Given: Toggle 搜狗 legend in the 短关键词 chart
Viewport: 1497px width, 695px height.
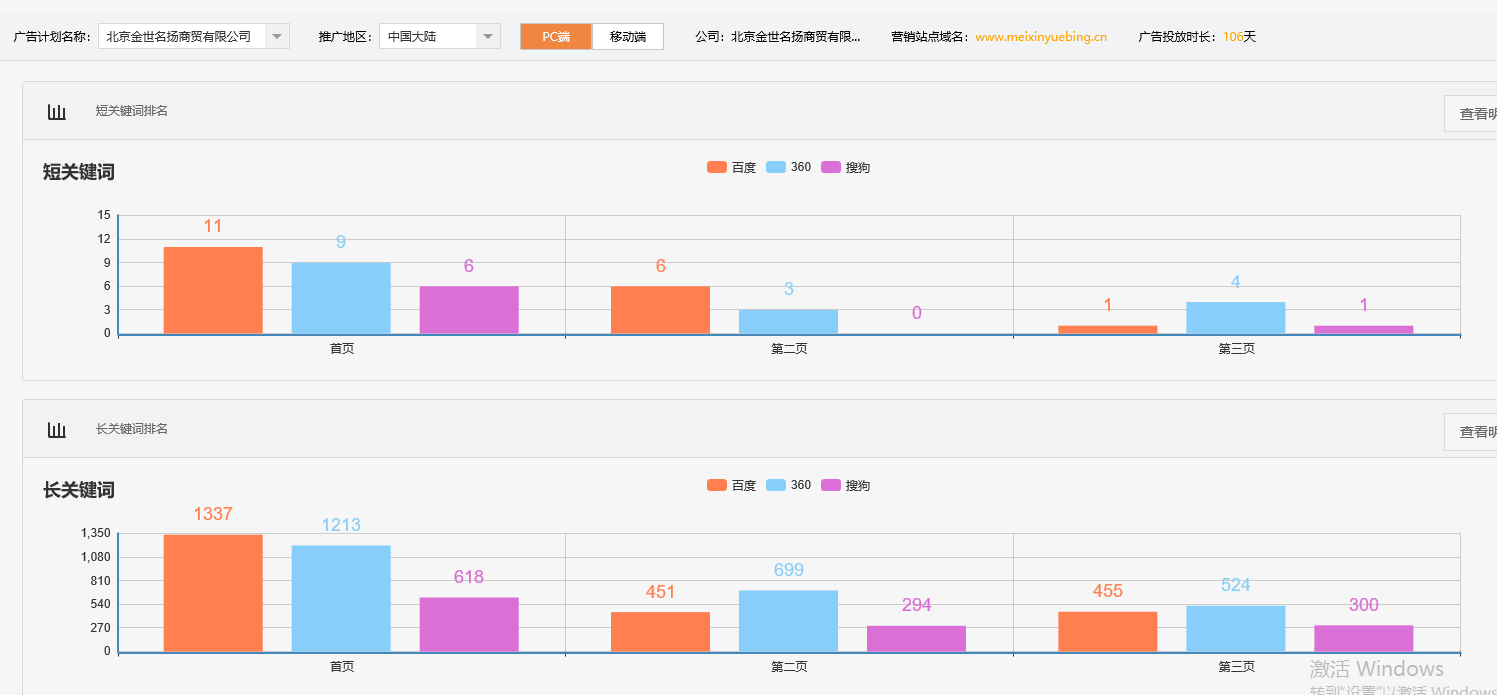Looking at the screenshot, I should coord(846,168).
